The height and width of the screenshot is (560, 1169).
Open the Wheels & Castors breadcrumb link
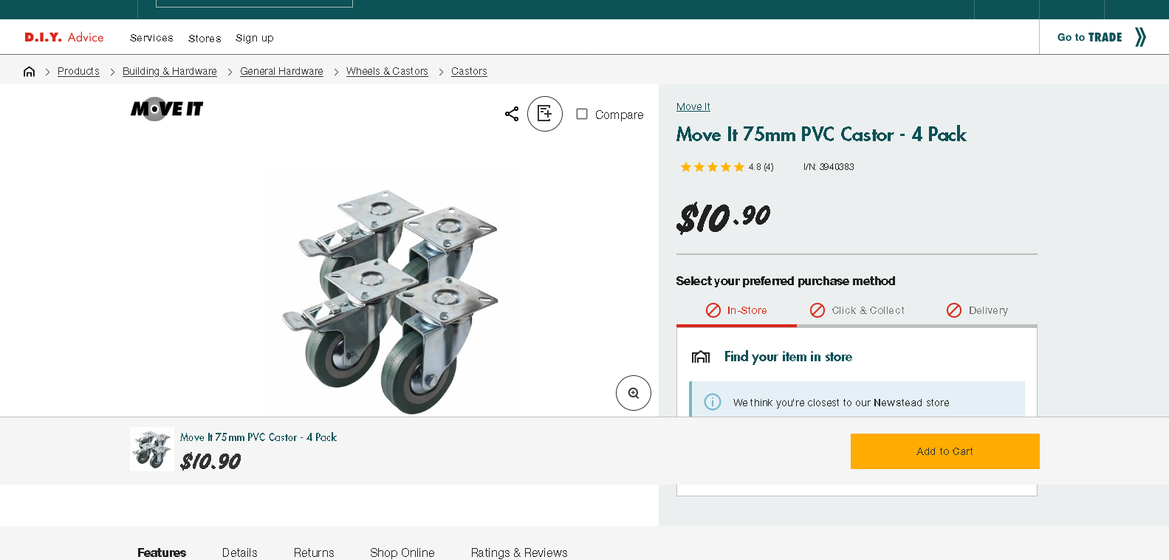[387, 72]
